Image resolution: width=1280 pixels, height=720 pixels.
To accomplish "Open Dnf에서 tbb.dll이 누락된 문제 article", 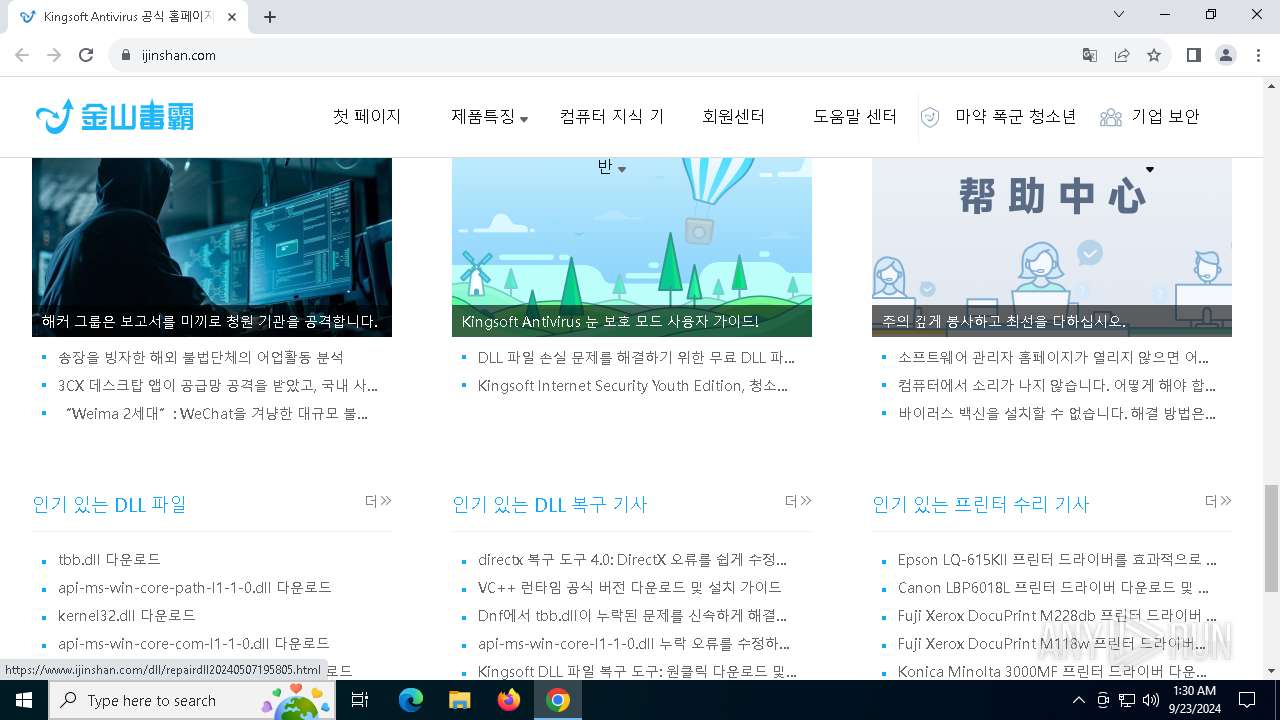I will click(x=632, y=615).
